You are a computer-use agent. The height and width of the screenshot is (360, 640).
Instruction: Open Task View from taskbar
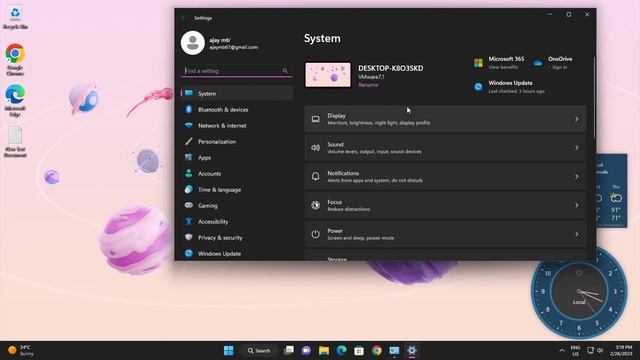pyautogui.click(x=289, y=350)
